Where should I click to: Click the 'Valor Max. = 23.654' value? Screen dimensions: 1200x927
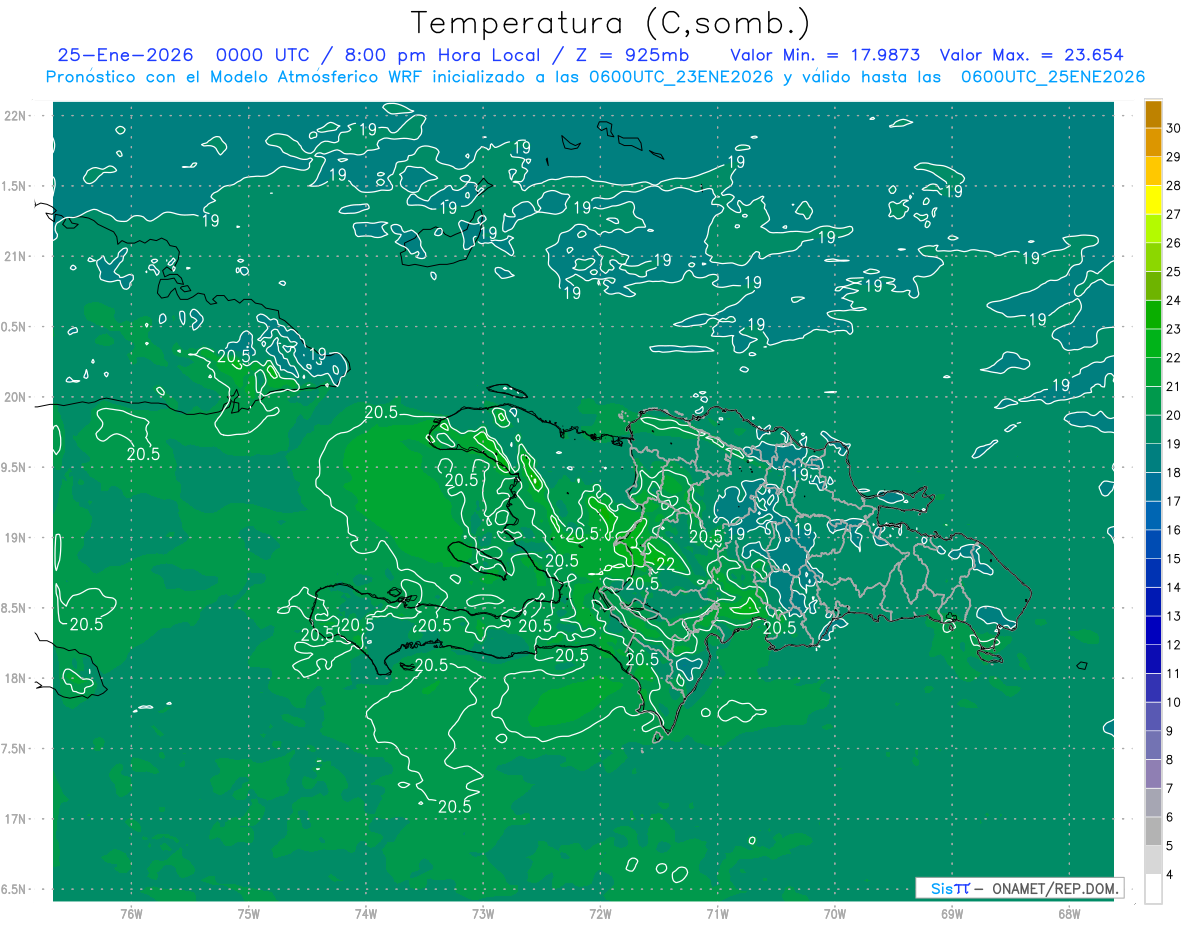(1032, 55)
